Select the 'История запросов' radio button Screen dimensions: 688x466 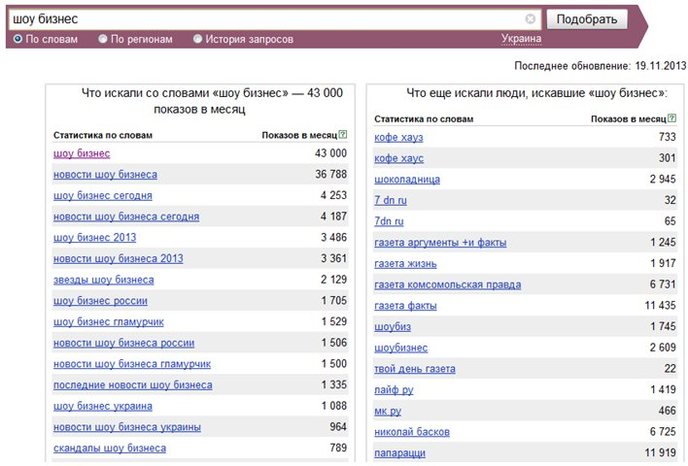(x=197, y=39)
